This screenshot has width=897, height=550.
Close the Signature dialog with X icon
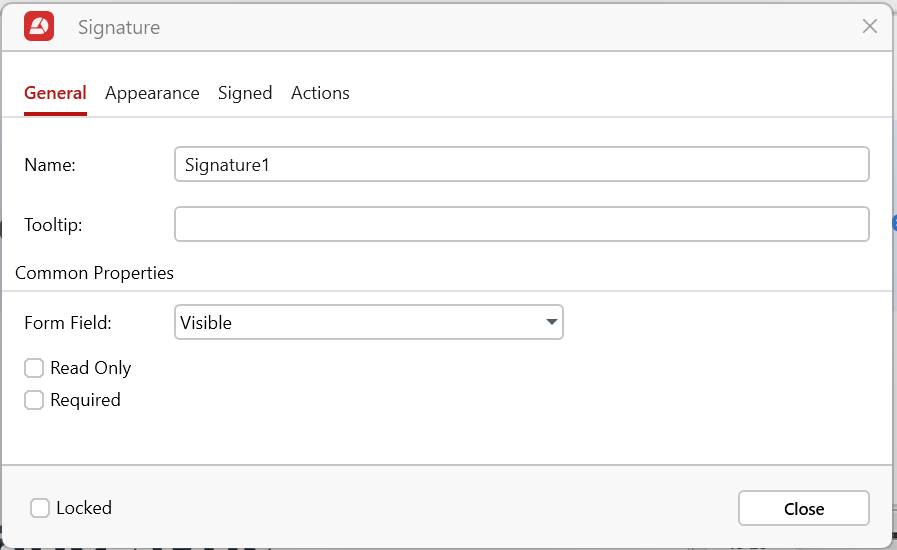[x=869, y=27]
